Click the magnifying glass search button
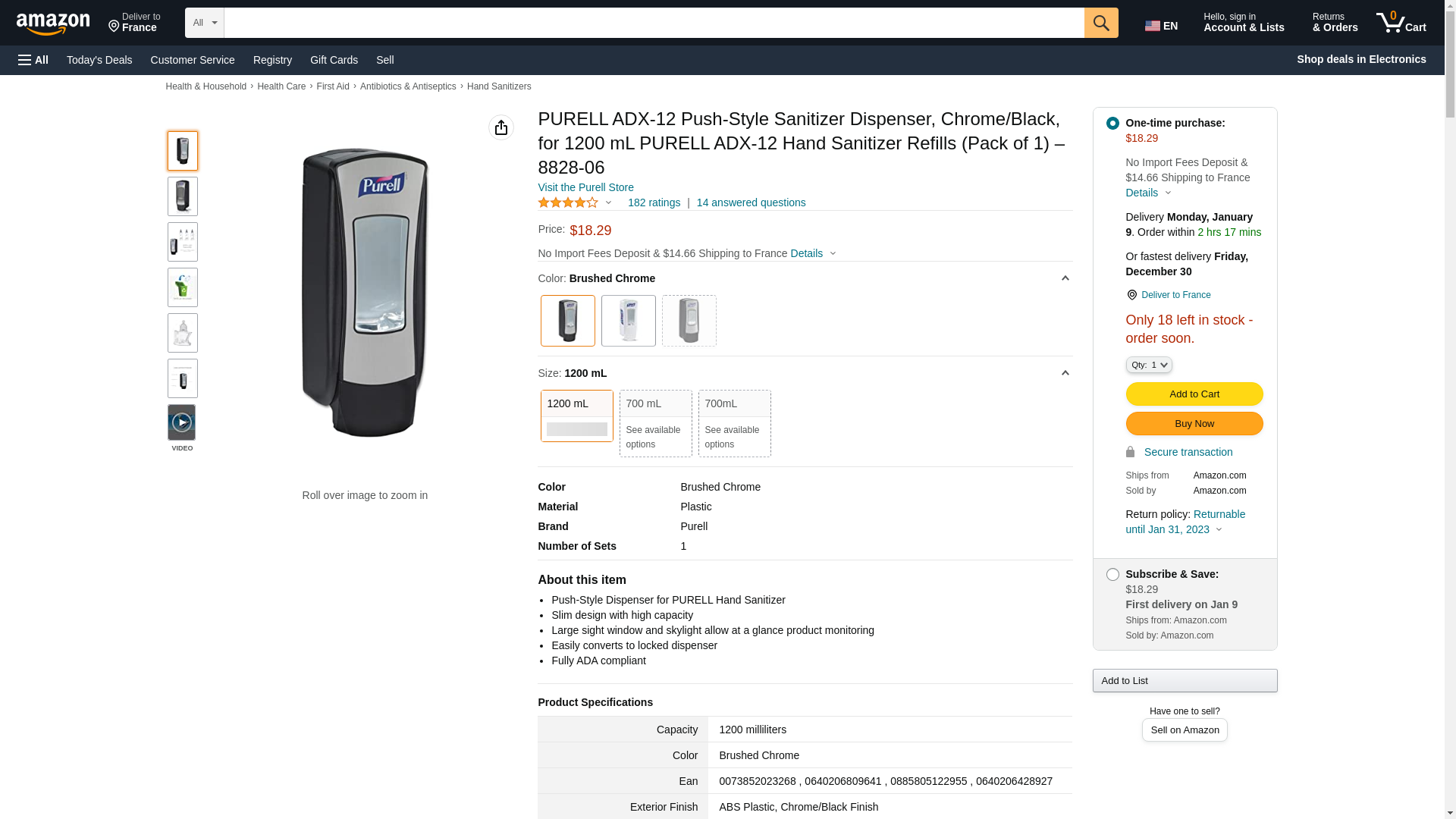This screenshot has width=1456, height=819. [1101, 23]
